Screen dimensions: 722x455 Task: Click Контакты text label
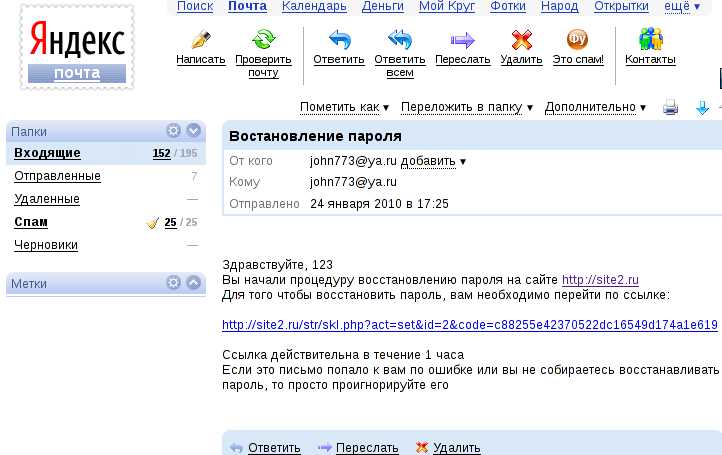click(x=650, y=60)
